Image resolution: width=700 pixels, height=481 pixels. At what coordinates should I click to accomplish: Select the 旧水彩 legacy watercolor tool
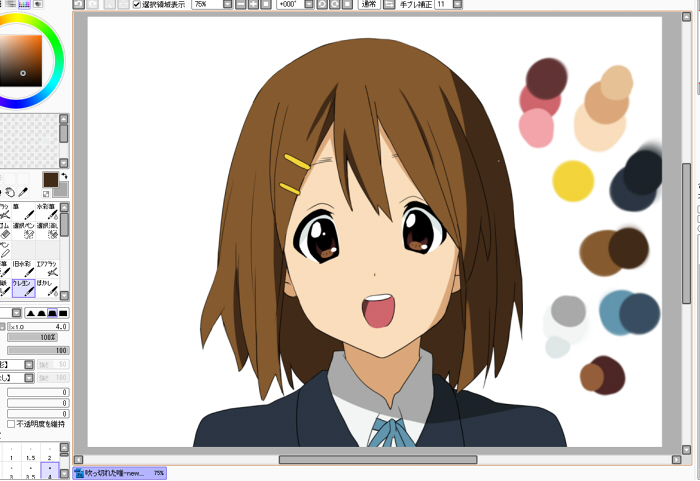(x=23, y=268)
